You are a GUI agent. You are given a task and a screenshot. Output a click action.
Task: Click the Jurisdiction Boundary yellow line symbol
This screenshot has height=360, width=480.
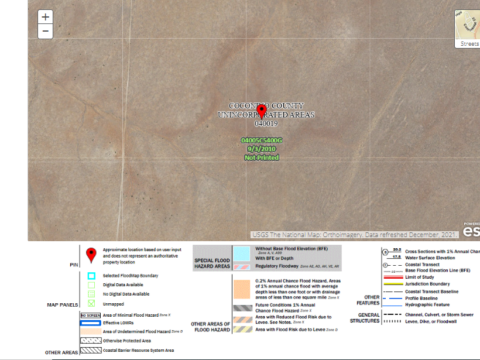click(393, 284)
